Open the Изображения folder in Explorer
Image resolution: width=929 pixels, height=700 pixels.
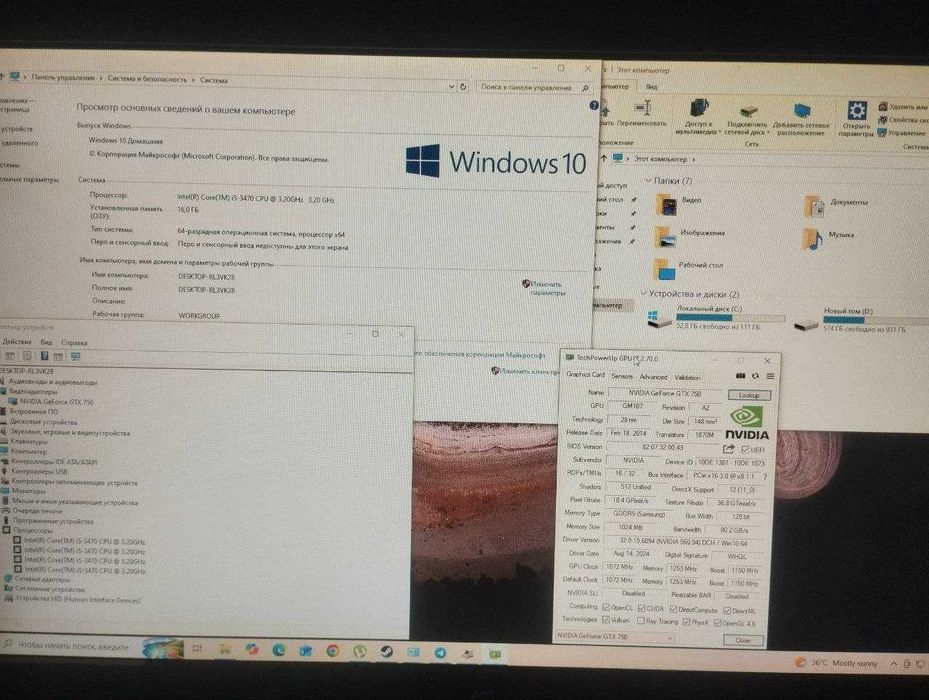pyautogui.click(x=690, y=236)
